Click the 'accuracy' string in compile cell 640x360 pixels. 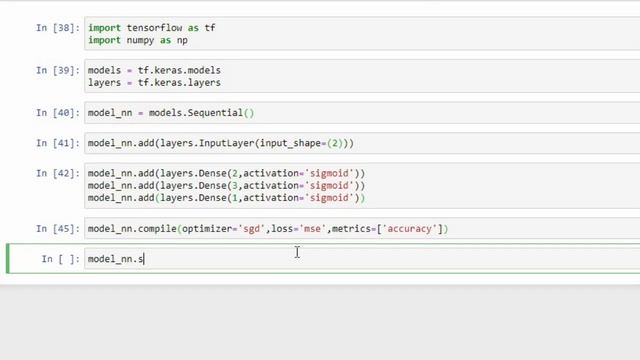pyautogui.click(x=409, y=229)
